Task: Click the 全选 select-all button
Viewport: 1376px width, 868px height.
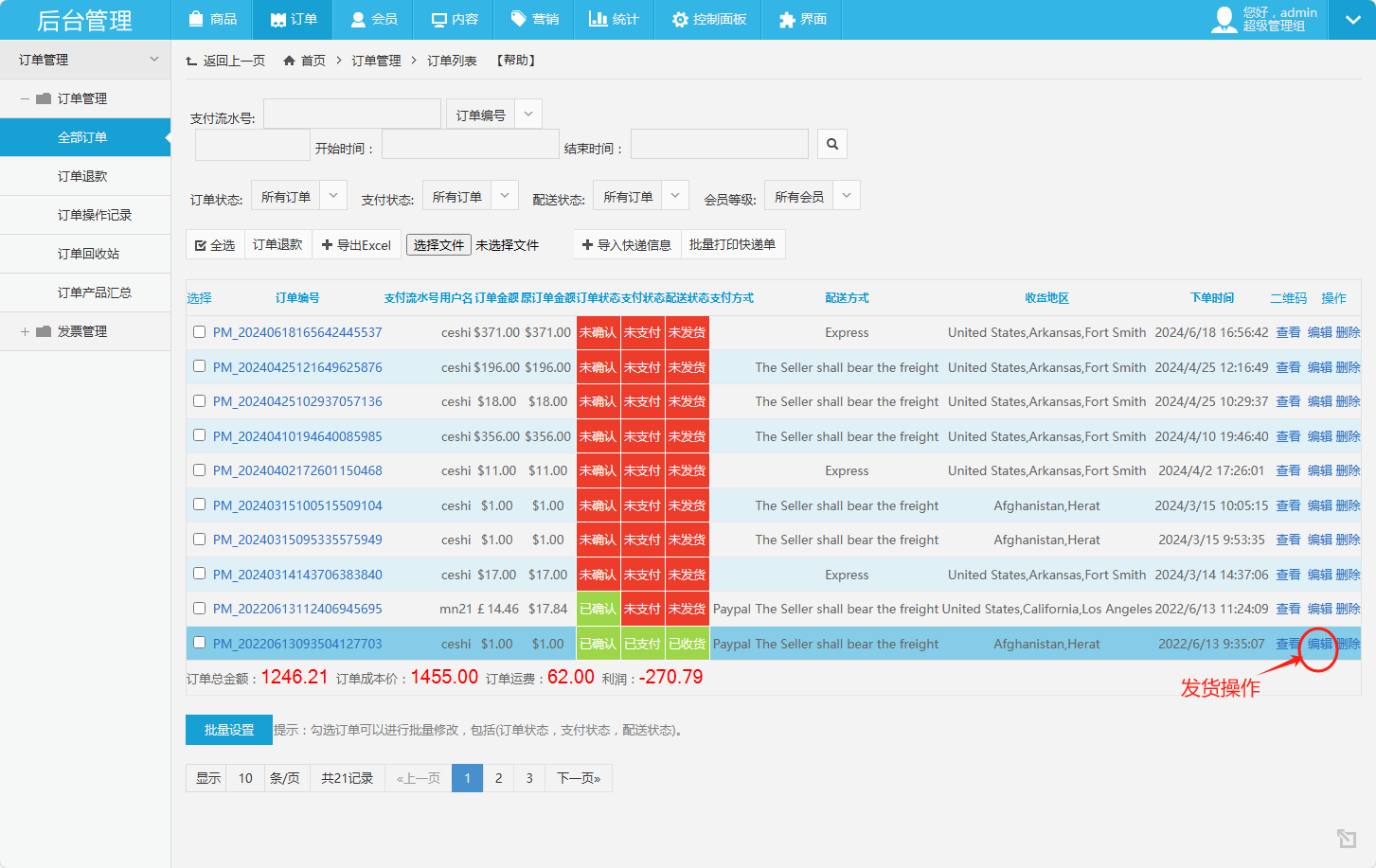Action: click(215, 245)
